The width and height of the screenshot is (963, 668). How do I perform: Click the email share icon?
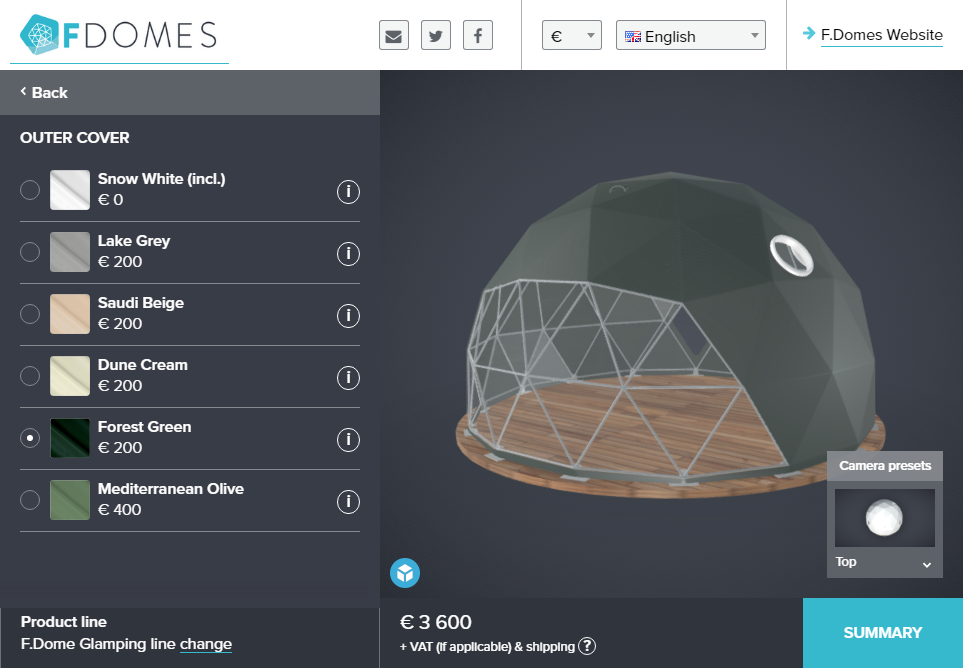394,35
